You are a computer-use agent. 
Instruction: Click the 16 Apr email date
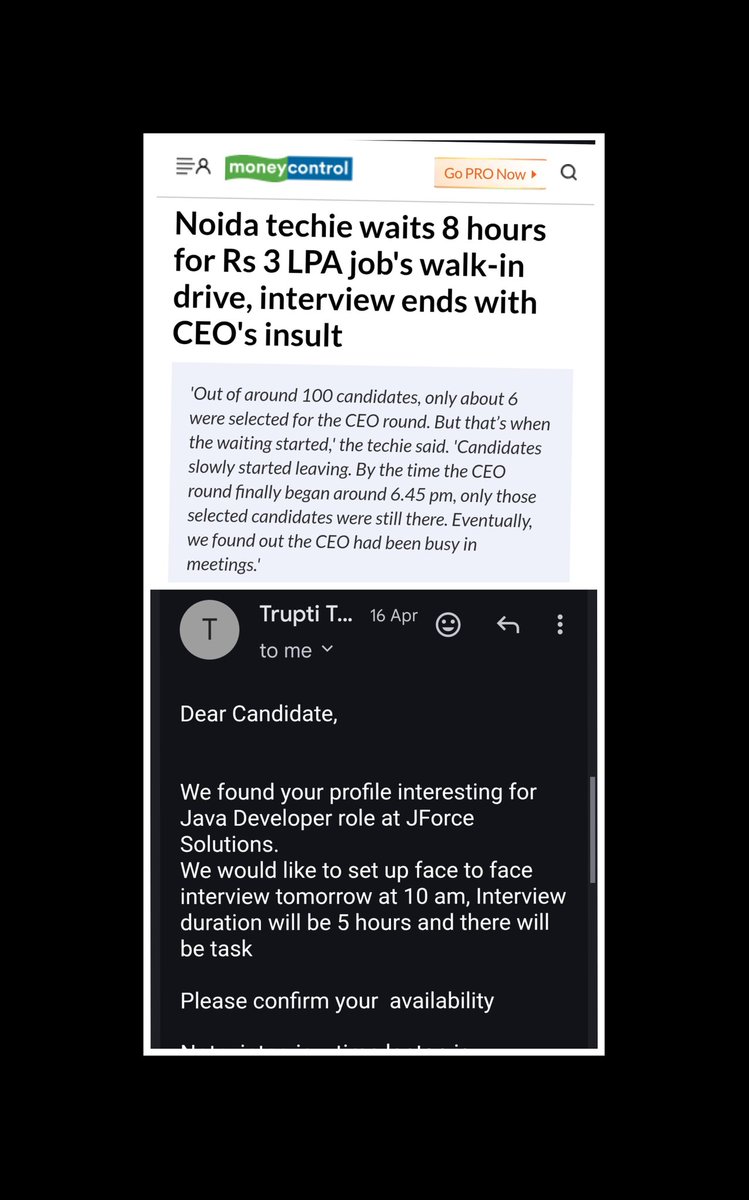pos(394,616)
